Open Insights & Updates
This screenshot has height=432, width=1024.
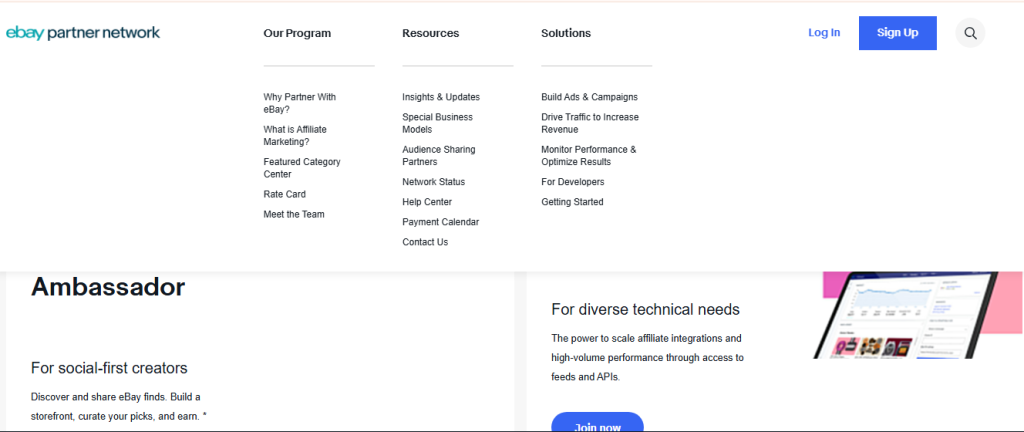(441, 97)
